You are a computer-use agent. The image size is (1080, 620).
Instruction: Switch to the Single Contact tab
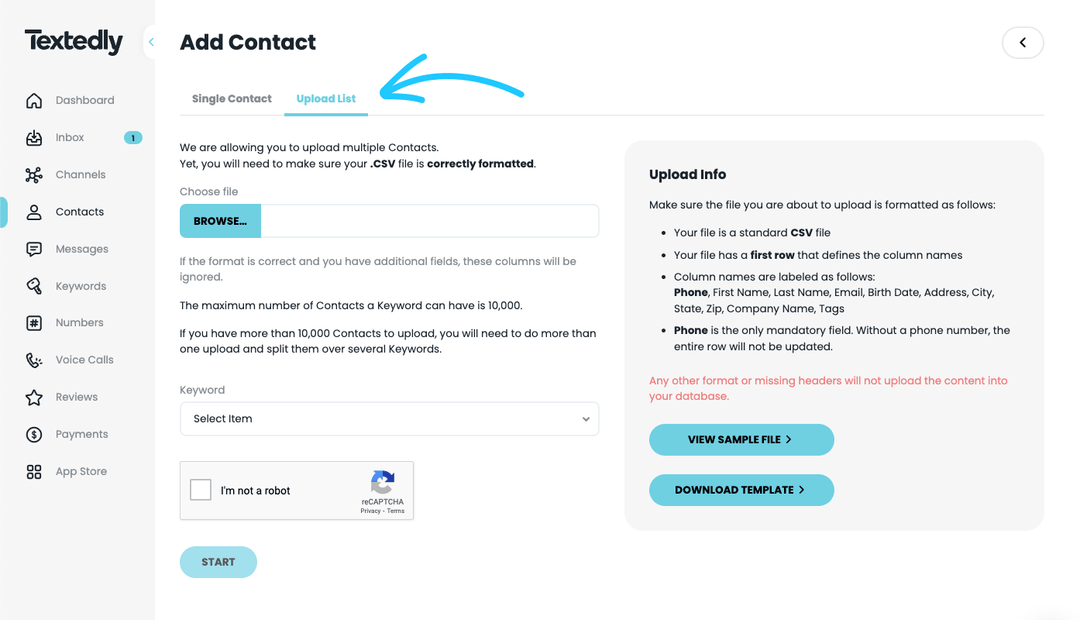coord(231,99)
